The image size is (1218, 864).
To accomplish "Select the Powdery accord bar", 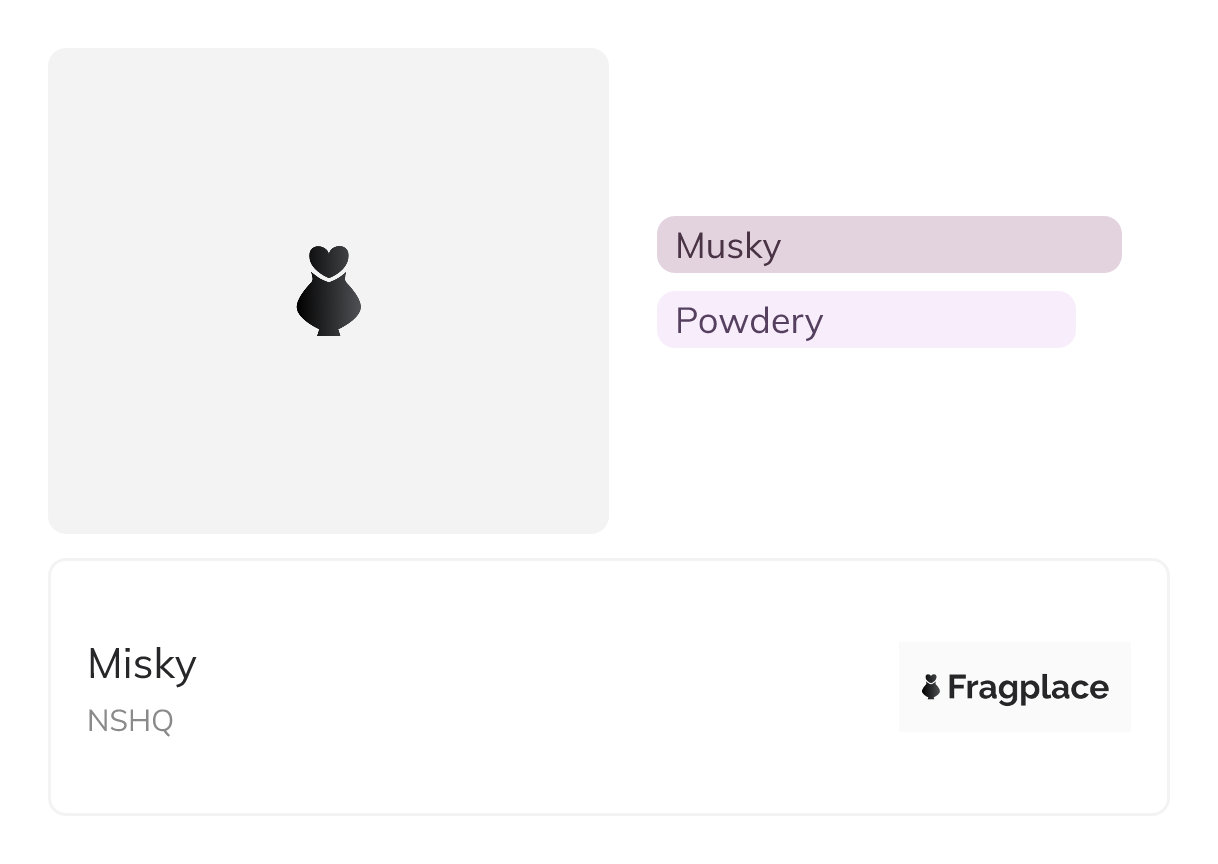I will (x=866, y=320).
